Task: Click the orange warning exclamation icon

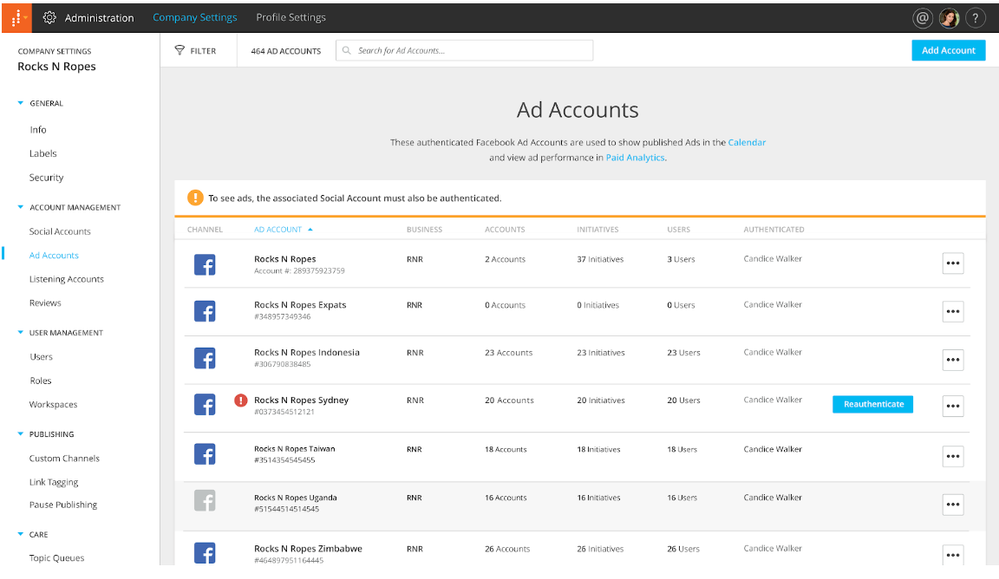Action: pos(195,198)
